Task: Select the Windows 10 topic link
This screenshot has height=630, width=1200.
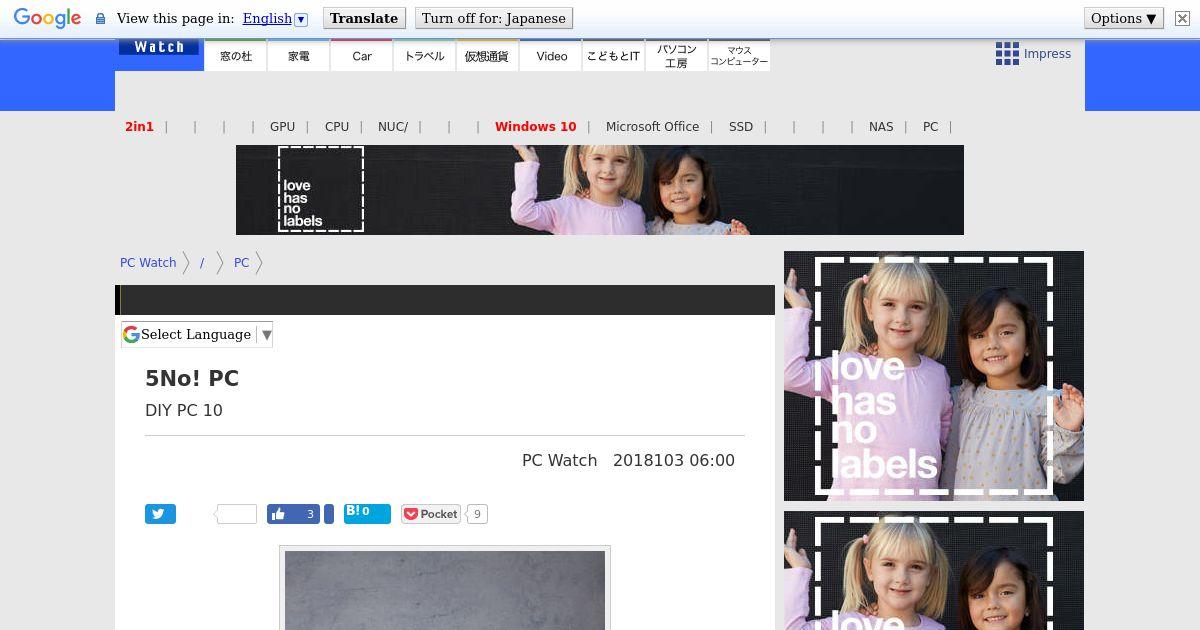Action: (x=535, y=127)
